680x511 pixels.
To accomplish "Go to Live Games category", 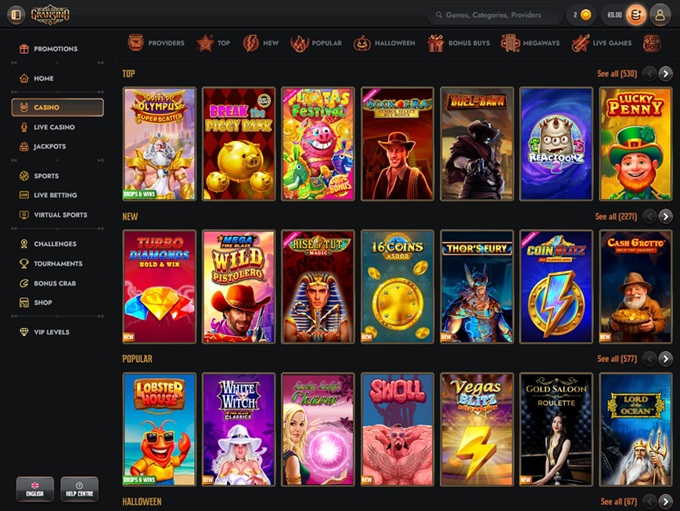I will [x=602, y=43].
